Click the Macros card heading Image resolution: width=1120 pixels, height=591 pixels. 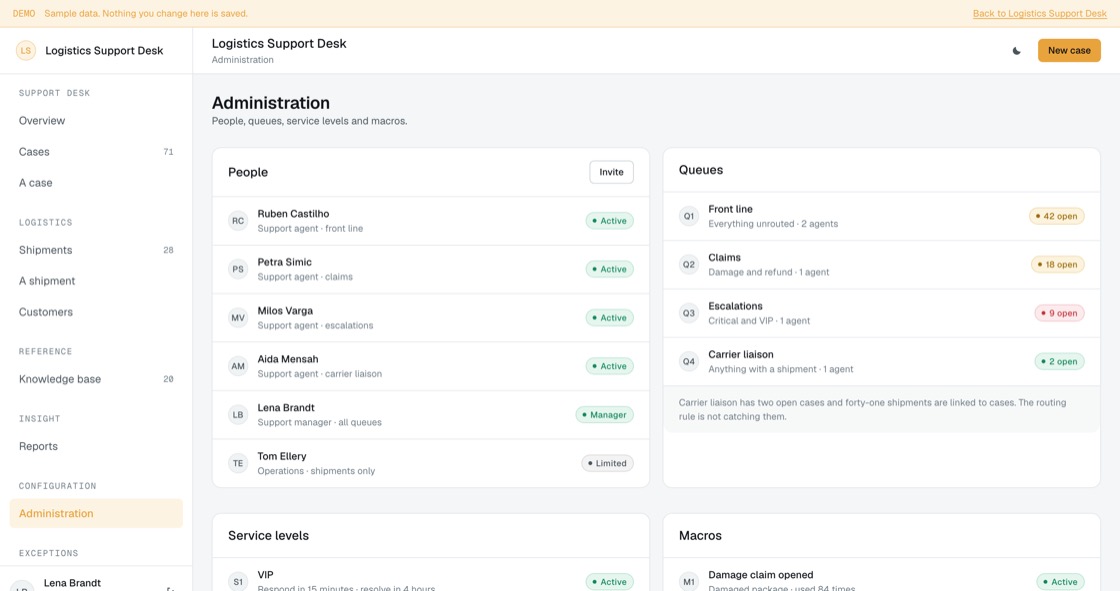click(x=700, y=536)
